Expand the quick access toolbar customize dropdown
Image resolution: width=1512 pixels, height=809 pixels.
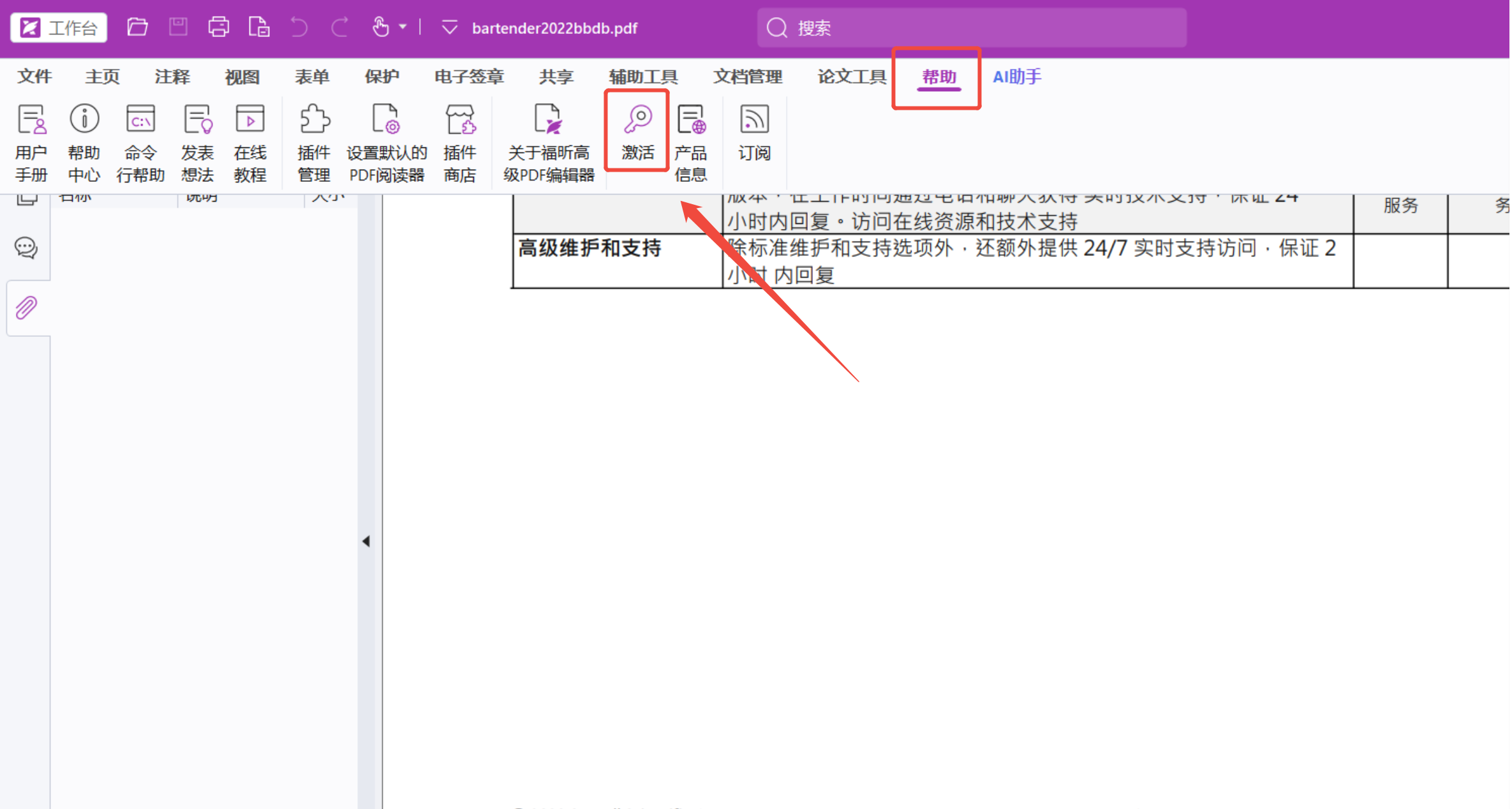coord(450,27)
